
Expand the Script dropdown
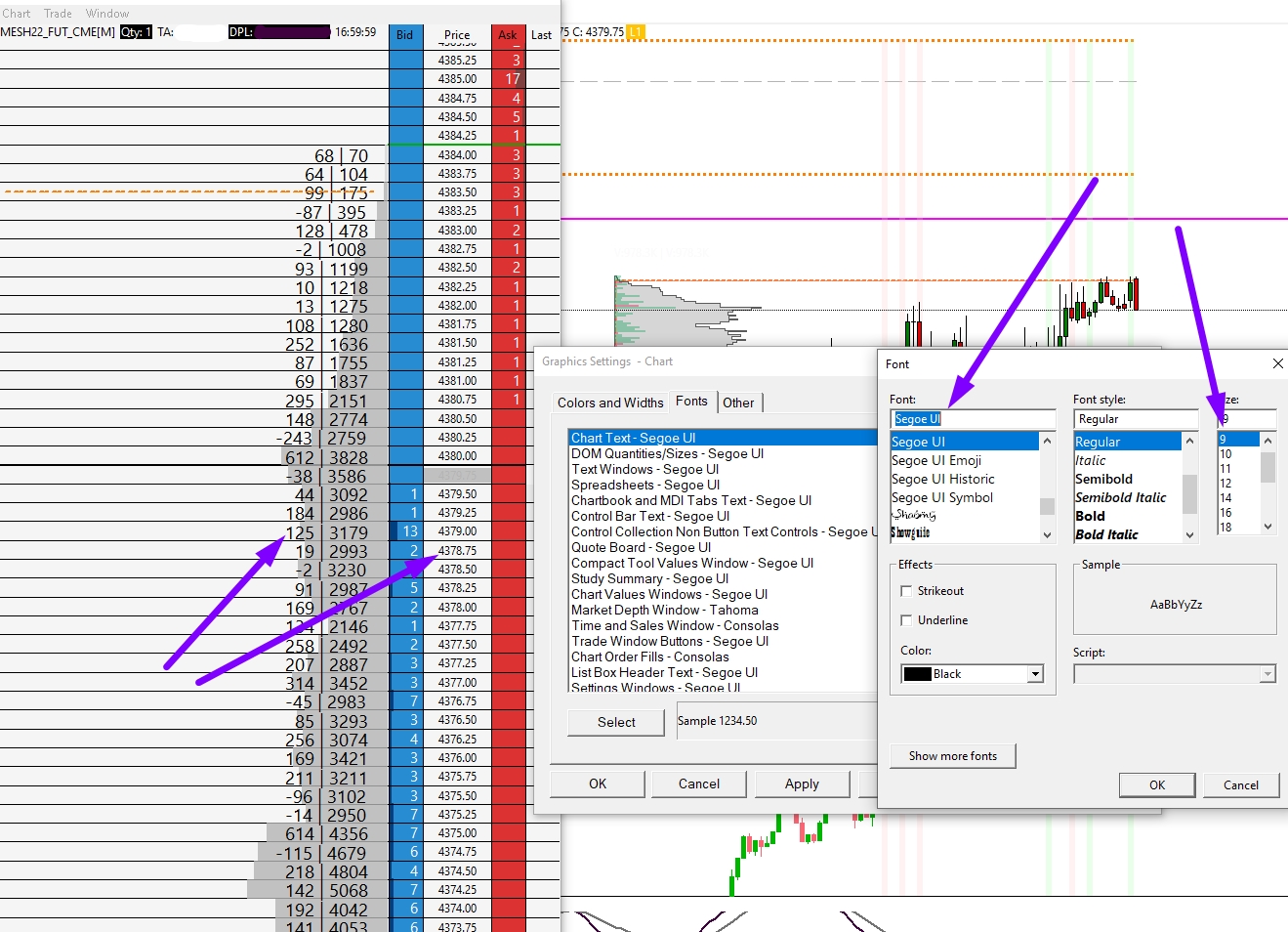coord(1175,674)
